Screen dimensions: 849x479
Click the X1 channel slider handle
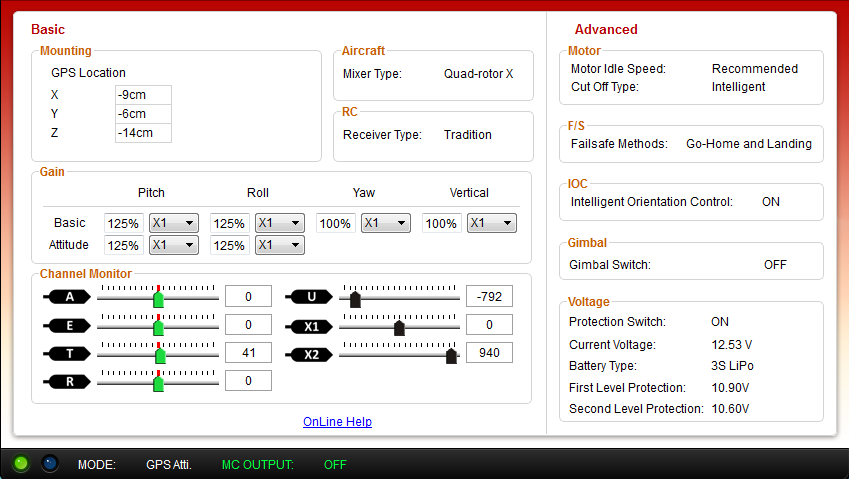(399, 327)
